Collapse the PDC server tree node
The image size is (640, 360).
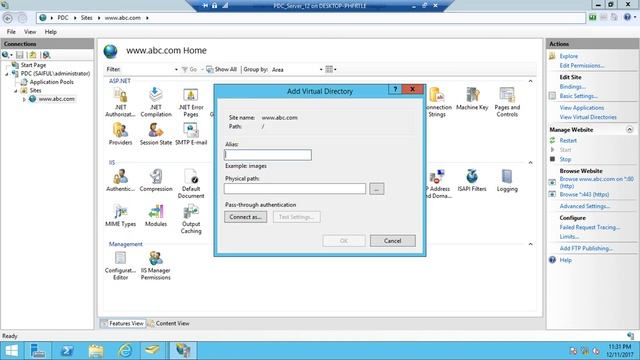pyautogui.click(x=7, y=74)
